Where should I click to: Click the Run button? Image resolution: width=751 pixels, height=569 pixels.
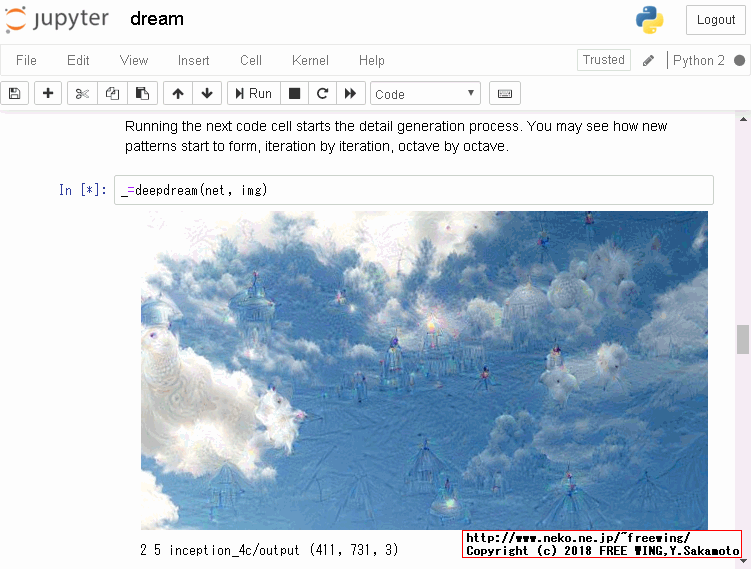click(253, 94)
